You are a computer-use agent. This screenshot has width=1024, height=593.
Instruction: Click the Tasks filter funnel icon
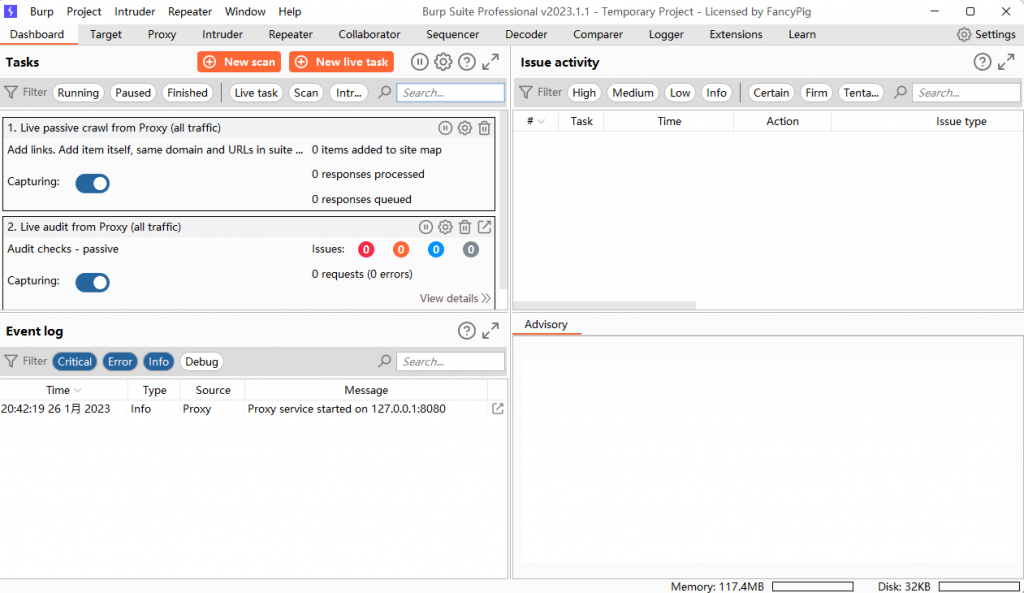point(11,93)
